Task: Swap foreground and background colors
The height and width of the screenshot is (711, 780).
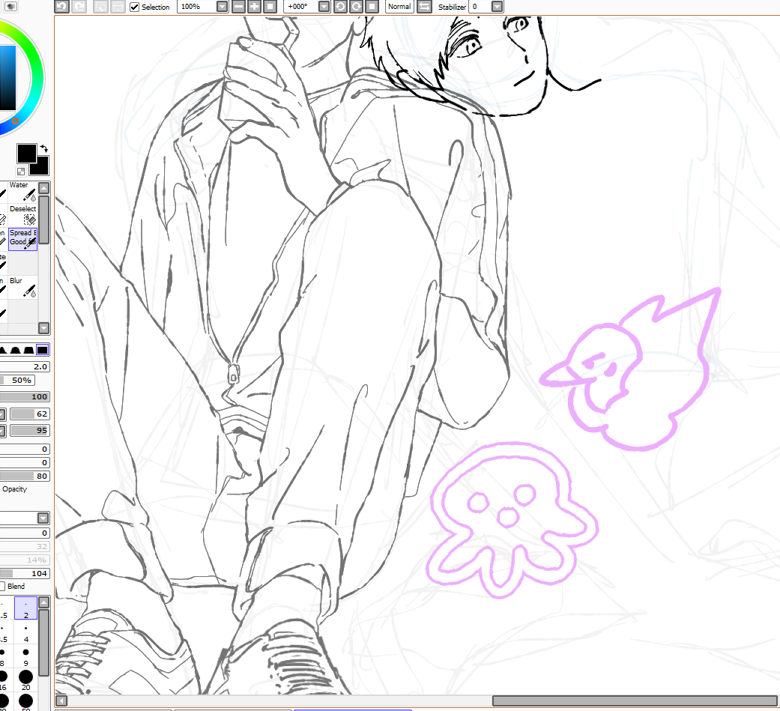Action: 44,148
